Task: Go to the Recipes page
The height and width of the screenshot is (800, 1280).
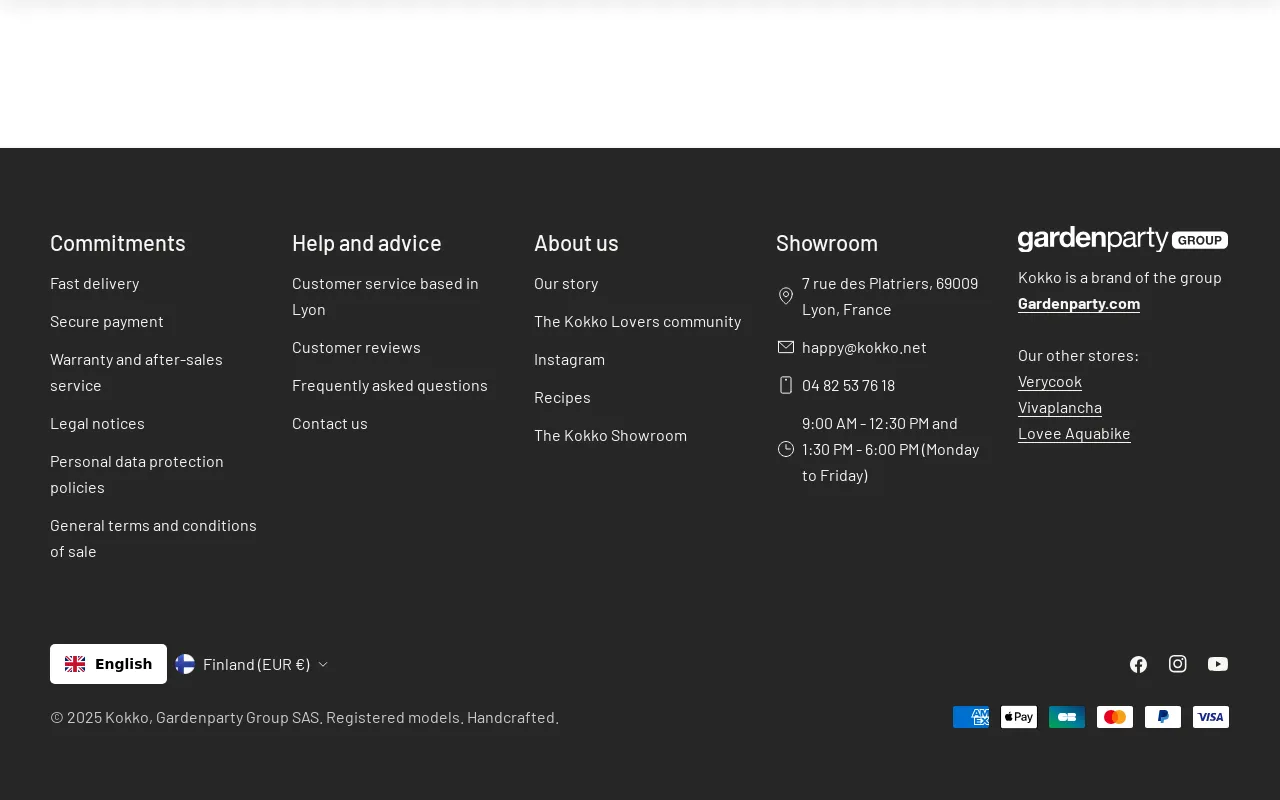Action: pyautogui.click(x=562, y=397)
